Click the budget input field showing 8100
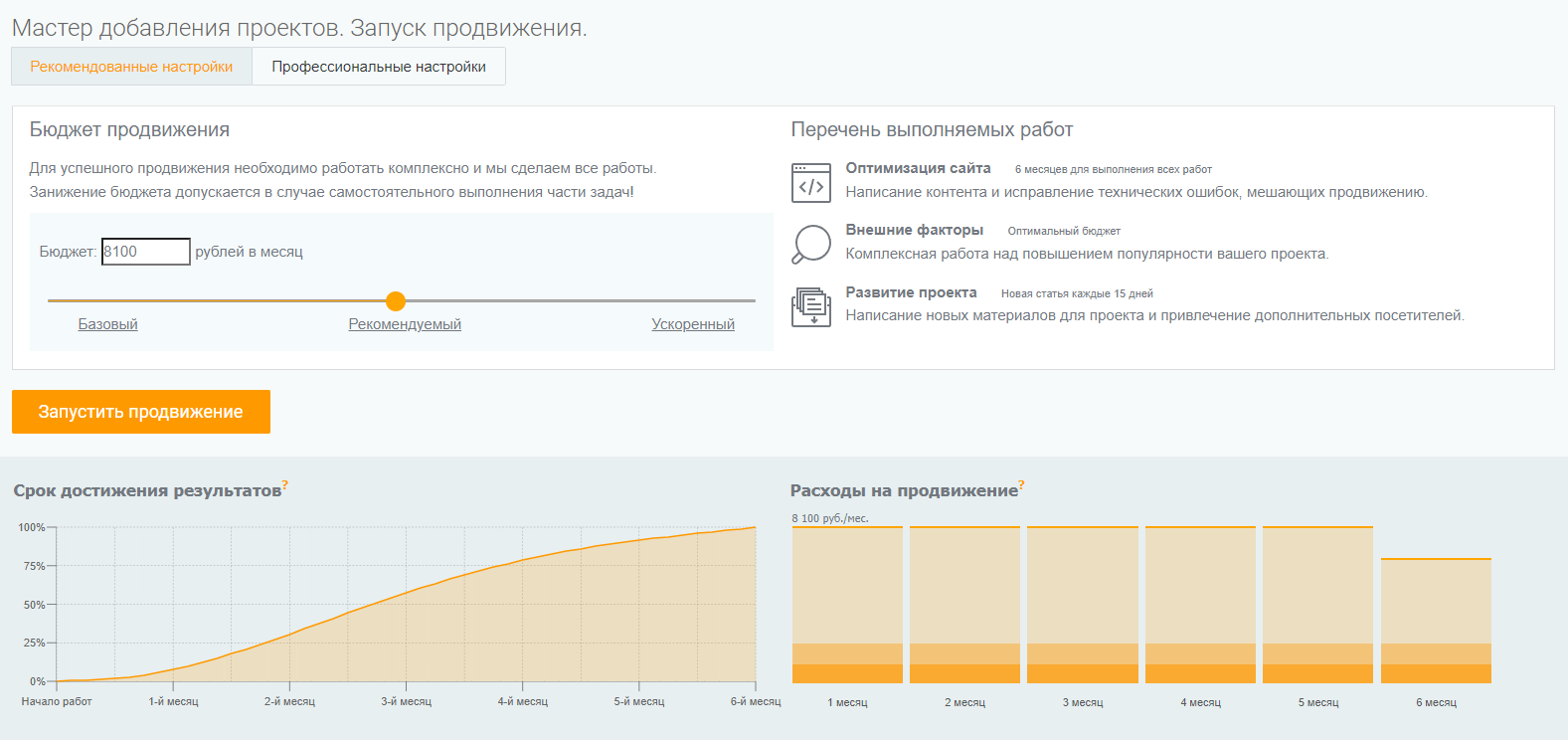This screenshot has width=1568, height=740. 146,252
